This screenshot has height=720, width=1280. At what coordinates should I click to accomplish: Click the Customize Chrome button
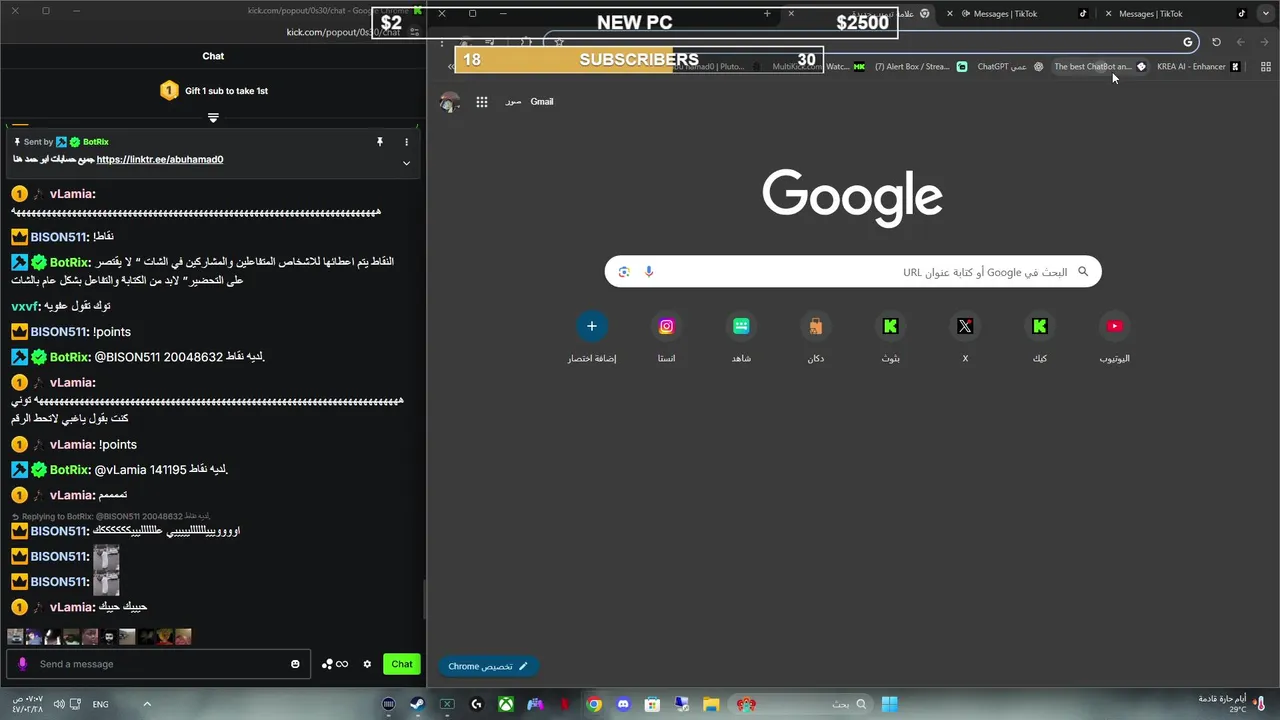pyautogui.click(x=488, y=666)
